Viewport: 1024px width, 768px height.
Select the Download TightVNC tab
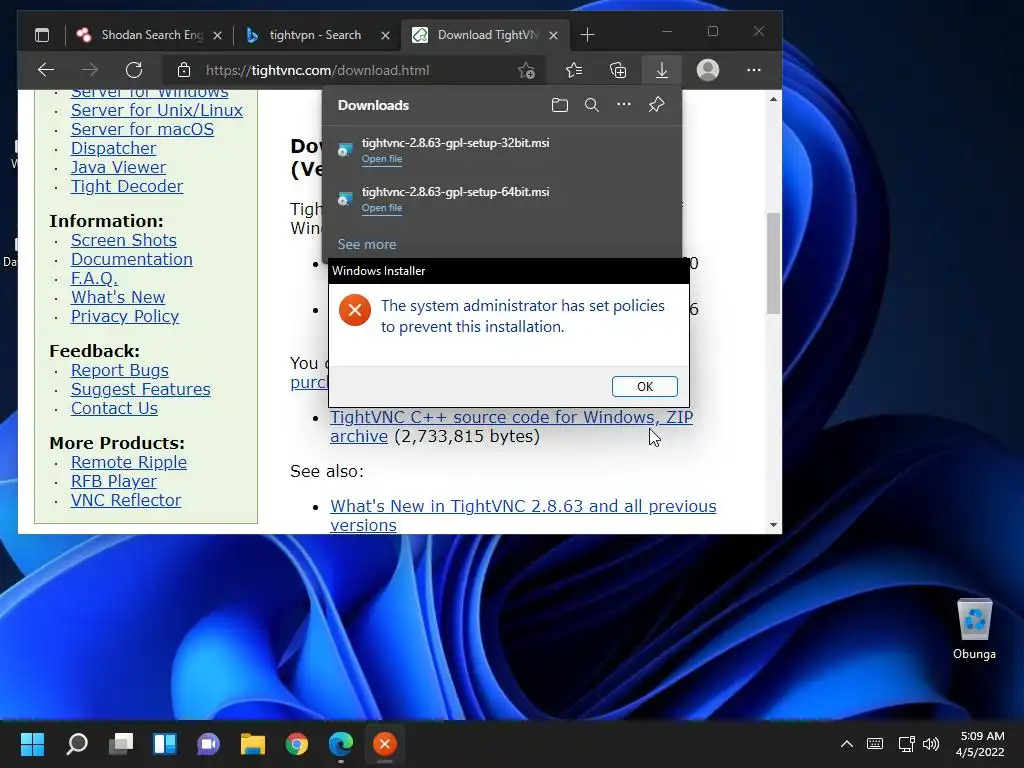(485, 35)
